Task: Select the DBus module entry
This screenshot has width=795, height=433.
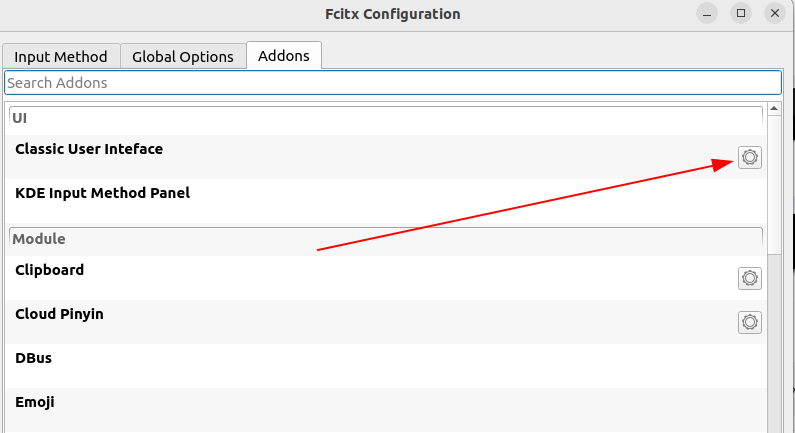Action: (x=386, y=366)
